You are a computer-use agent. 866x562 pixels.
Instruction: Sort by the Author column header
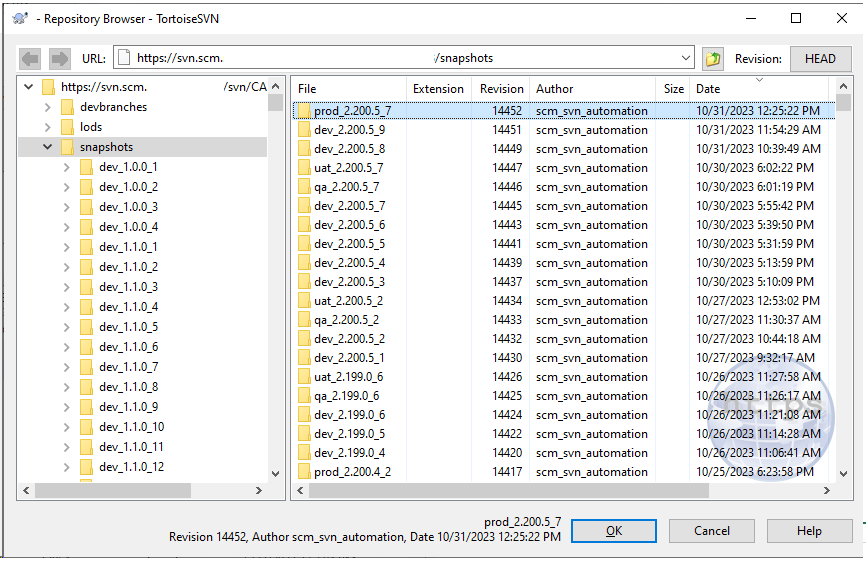click(x=593, y=89)
